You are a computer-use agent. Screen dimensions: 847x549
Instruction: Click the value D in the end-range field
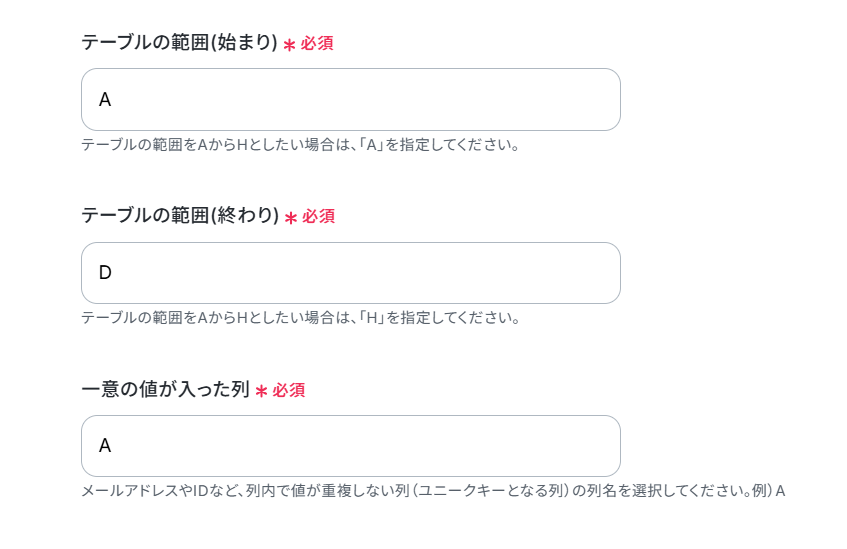pos(105,273)
